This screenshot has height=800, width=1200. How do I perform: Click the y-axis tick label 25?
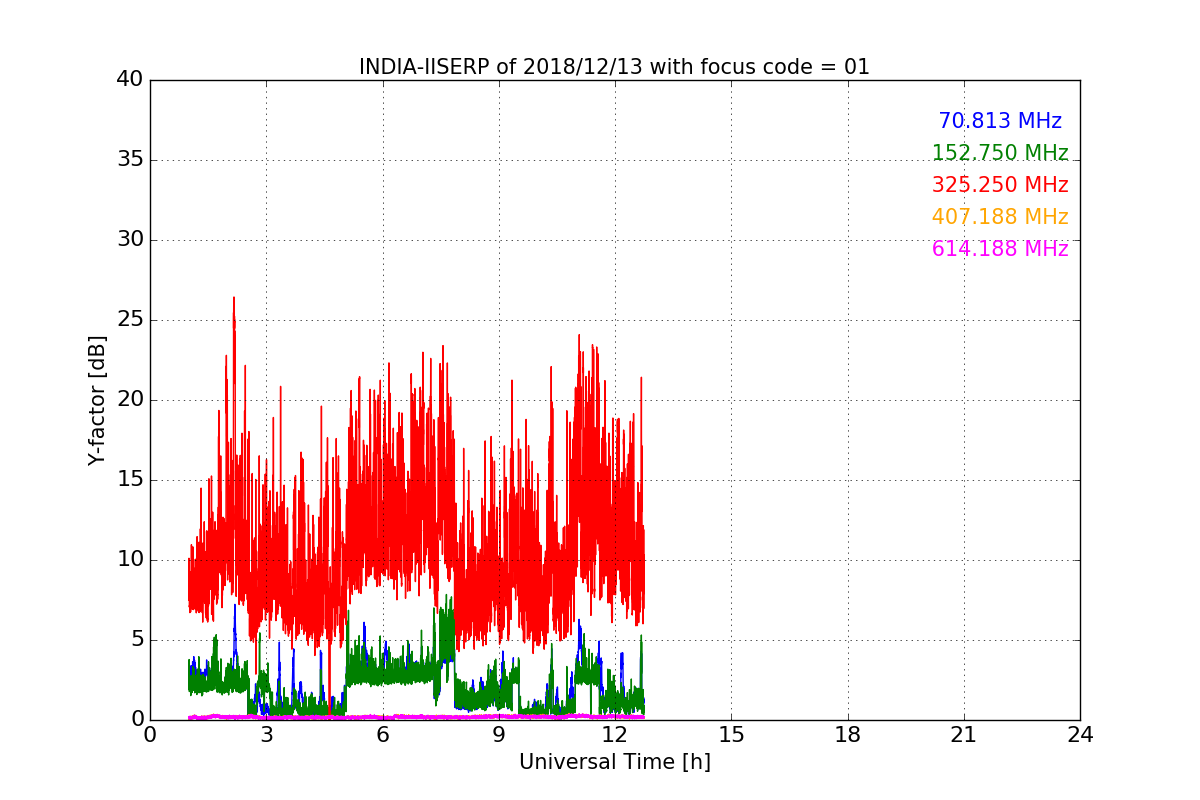click(x=130, y=320)
